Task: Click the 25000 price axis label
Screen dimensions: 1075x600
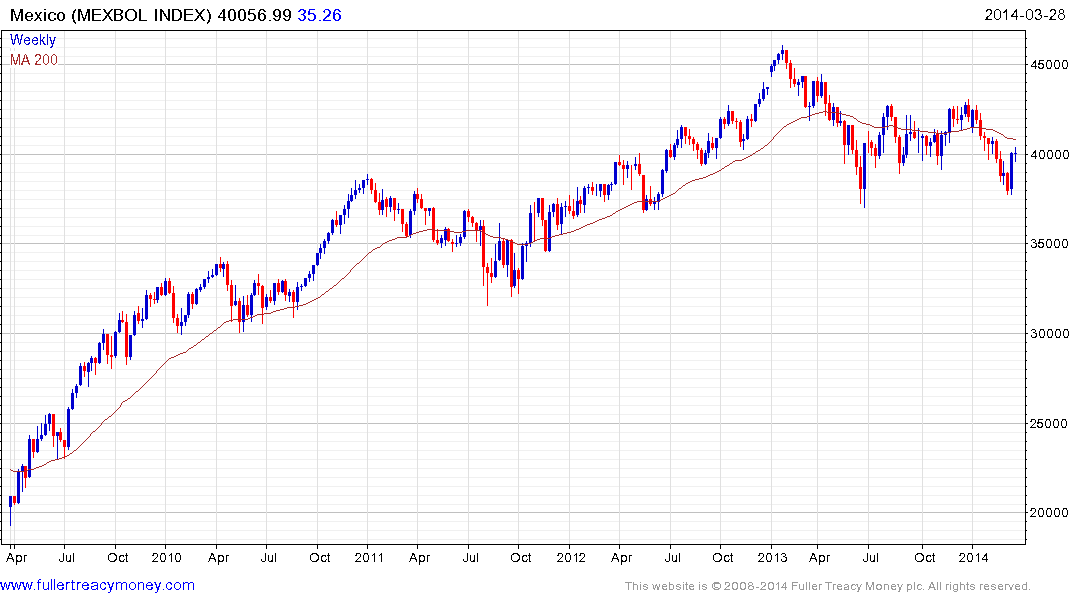Action: [1049, 423]
